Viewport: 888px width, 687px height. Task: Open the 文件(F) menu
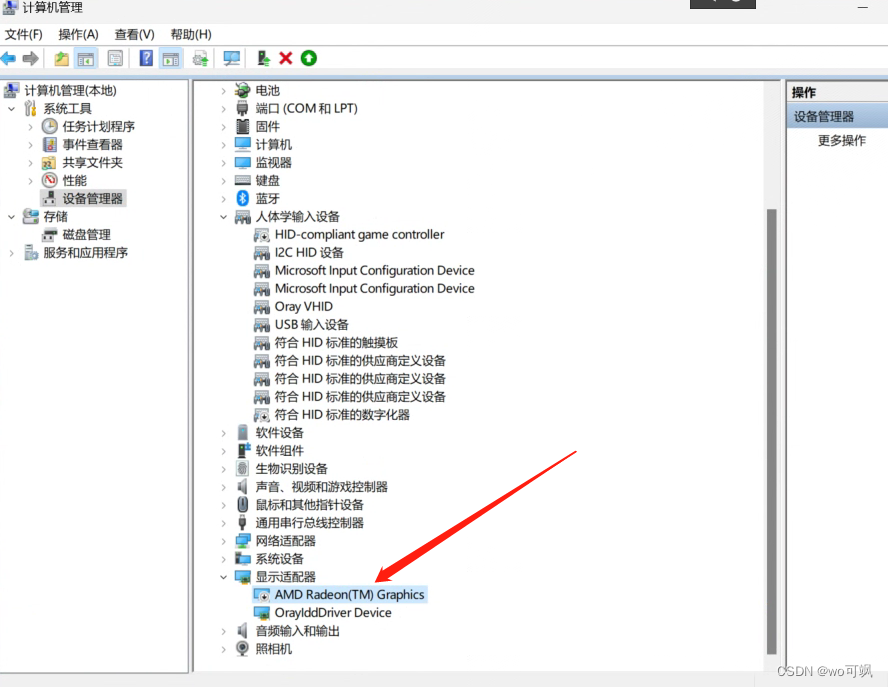click(x=24, y=35)
